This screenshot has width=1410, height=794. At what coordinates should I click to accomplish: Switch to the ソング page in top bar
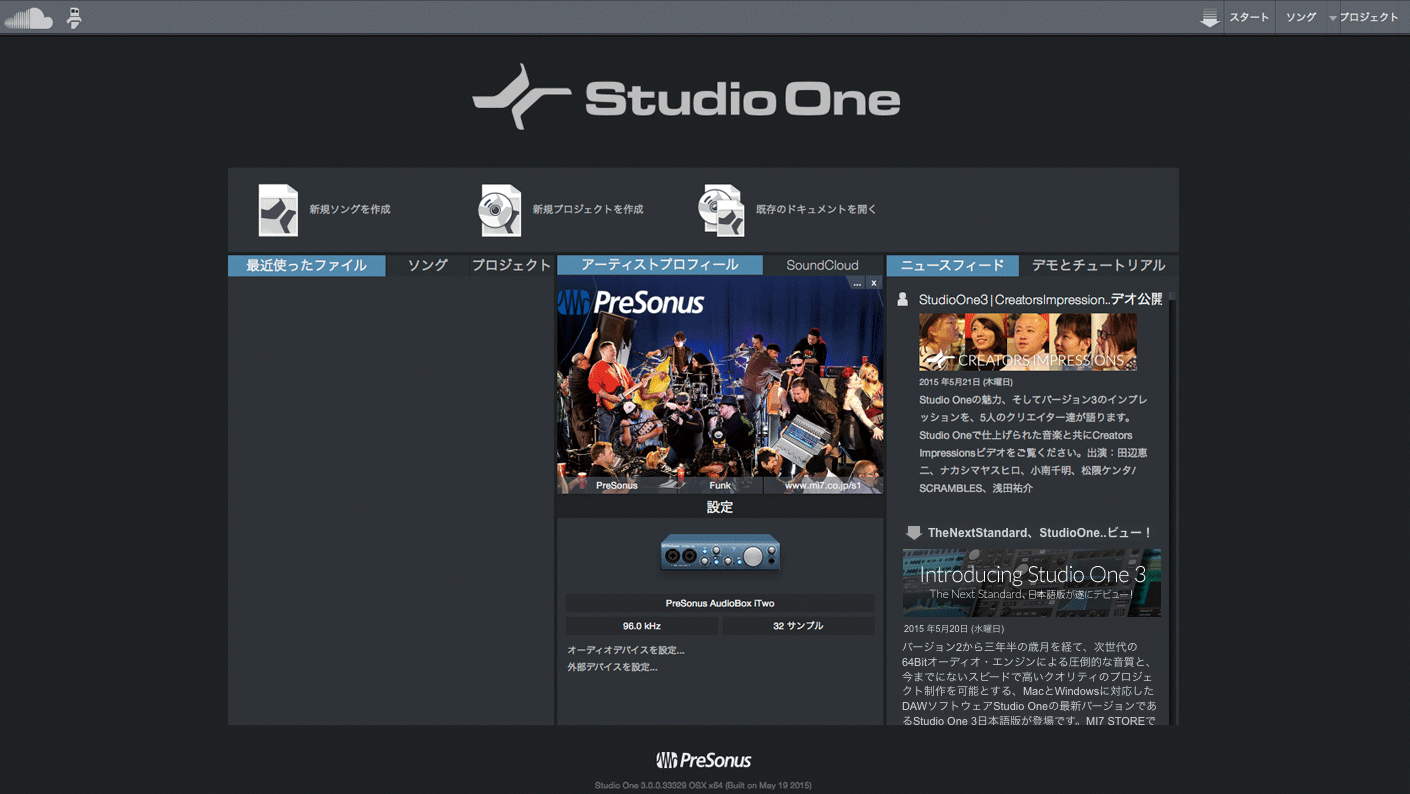point(1301,17)
